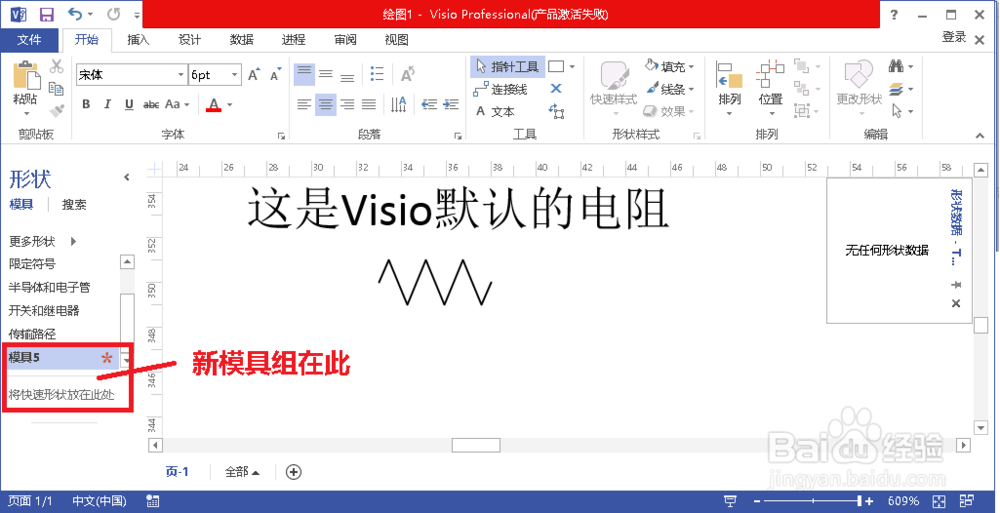Open the font color dropdown arrow

(x=230, y=104)
